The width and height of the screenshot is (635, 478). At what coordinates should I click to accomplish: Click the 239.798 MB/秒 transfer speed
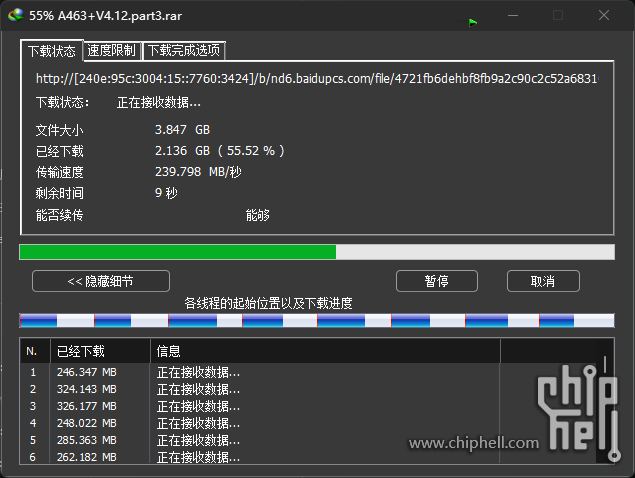(x=198, y=172)
